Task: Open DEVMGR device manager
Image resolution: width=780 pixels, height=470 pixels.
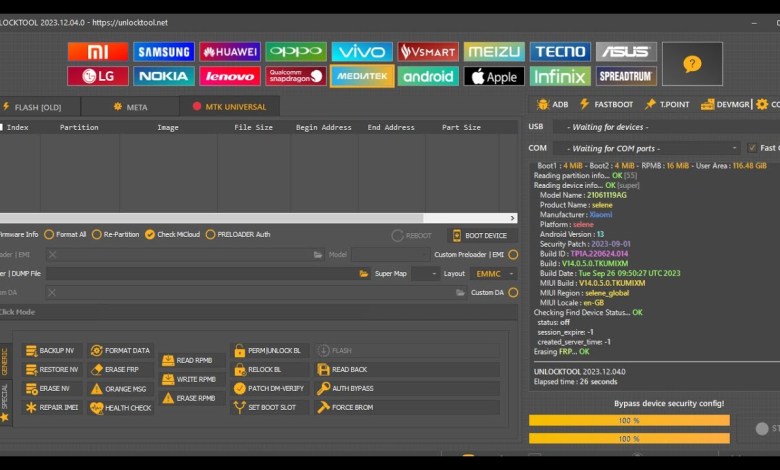Action: coord(725,104)
